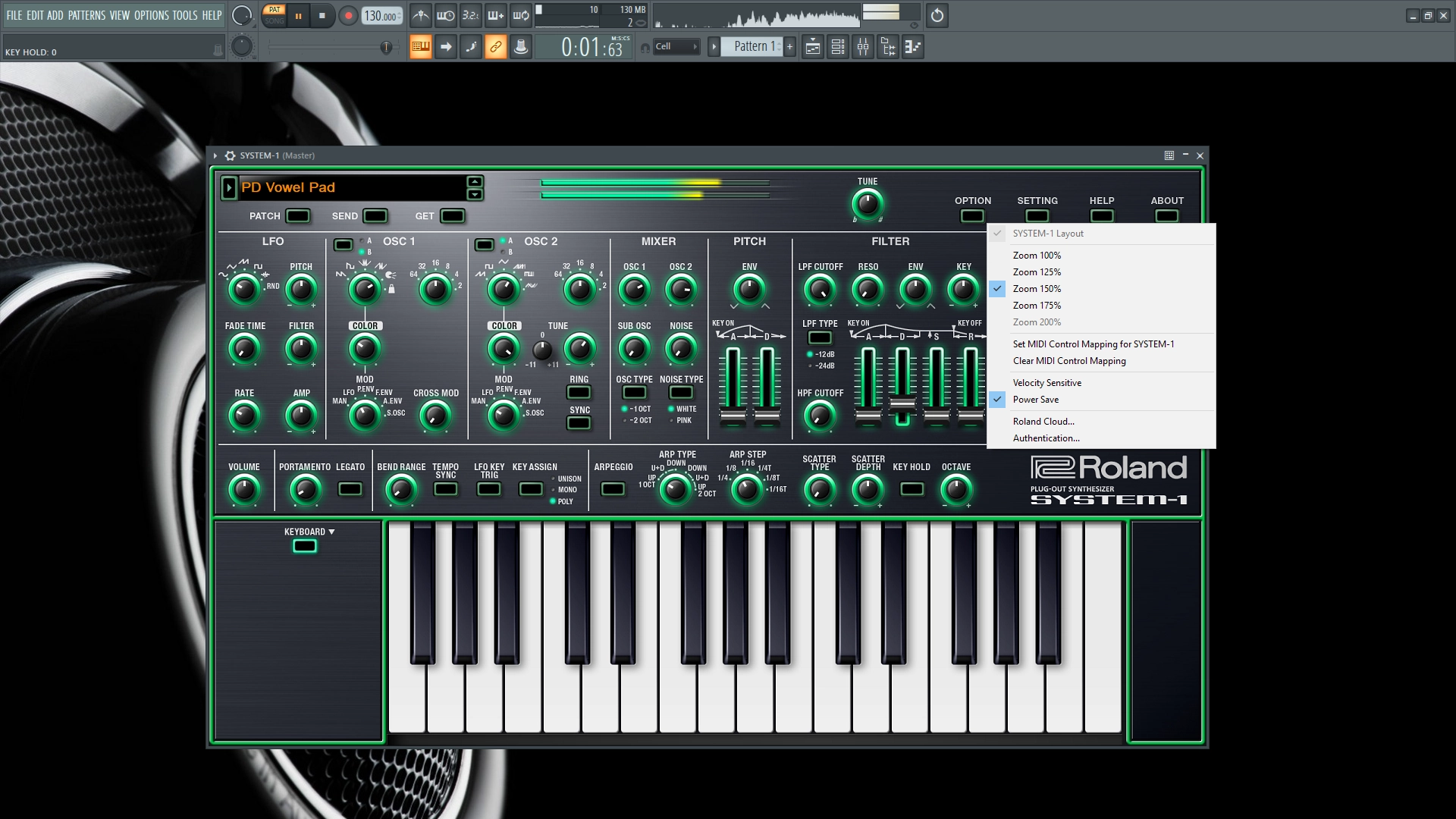Stop playback with the stop button

coord(322,15)
